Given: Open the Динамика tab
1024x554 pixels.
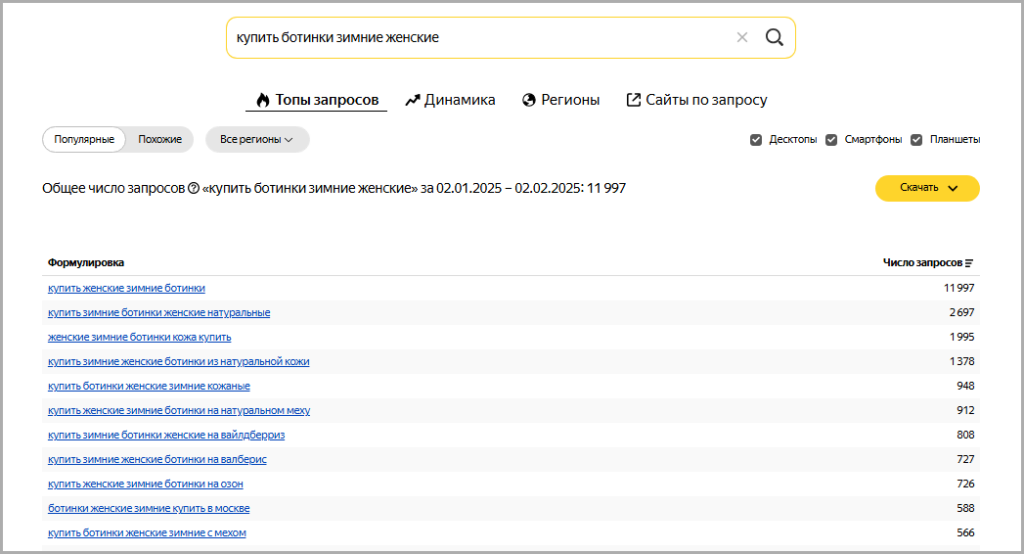Looking at the screenshot, I should (x=450, y=100).
